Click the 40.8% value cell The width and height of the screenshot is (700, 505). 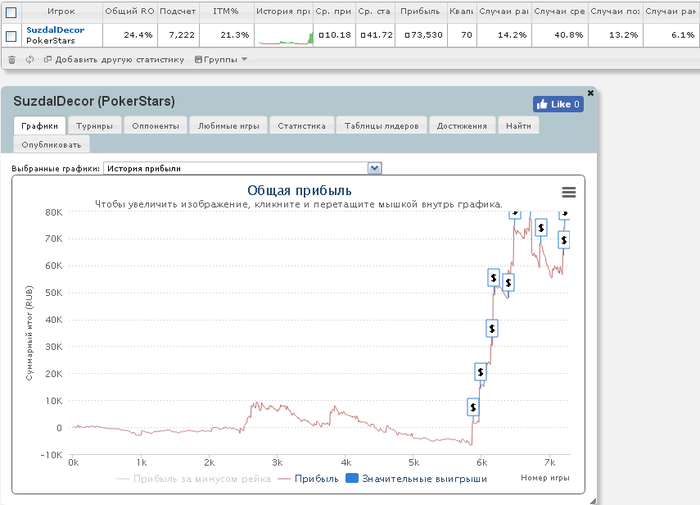coord(560,35)
